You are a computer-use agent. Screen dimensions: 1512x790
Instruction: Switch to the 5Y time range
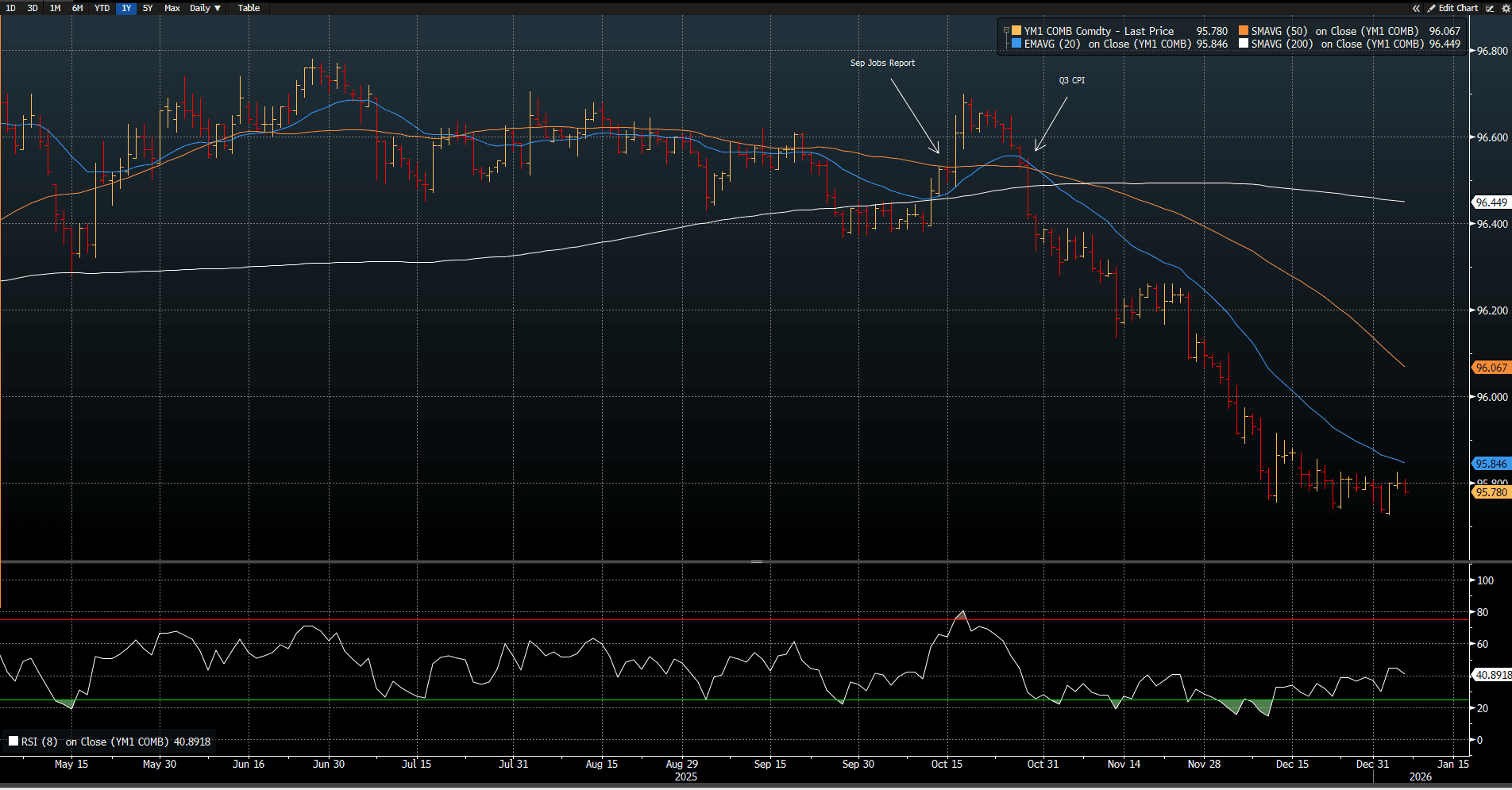[148, 8]
